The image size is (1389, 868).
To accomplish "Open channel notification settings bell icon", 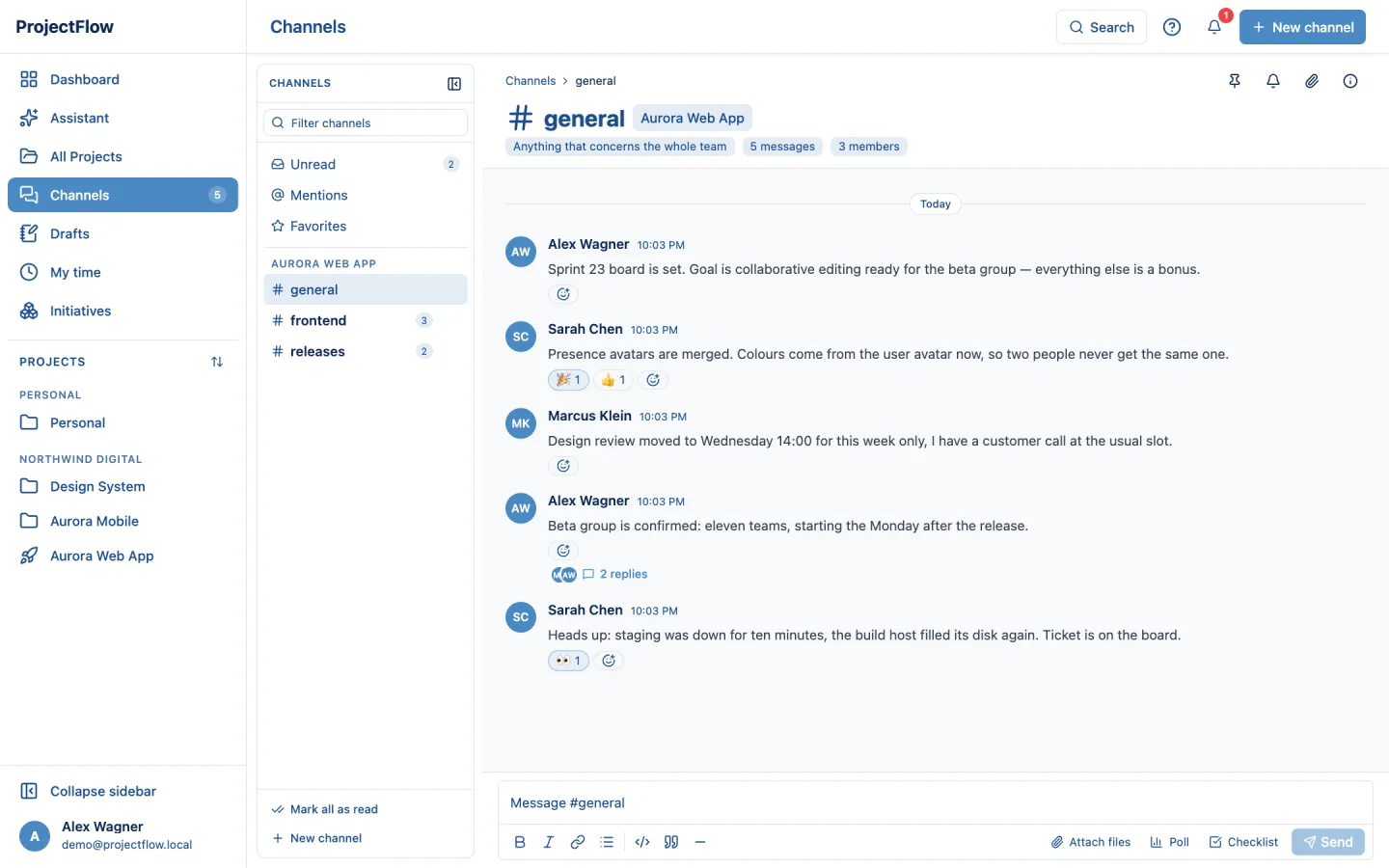I will [x=1273, y=81].
